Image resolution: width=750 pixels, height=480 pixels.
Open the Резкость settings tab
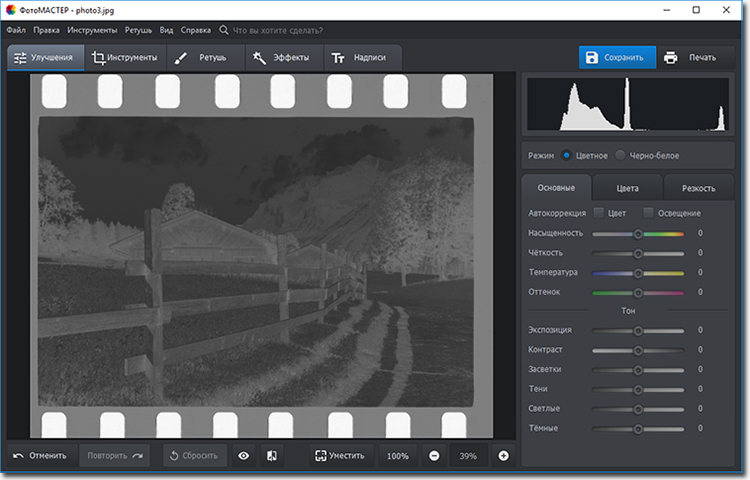[x=698, y=188]
